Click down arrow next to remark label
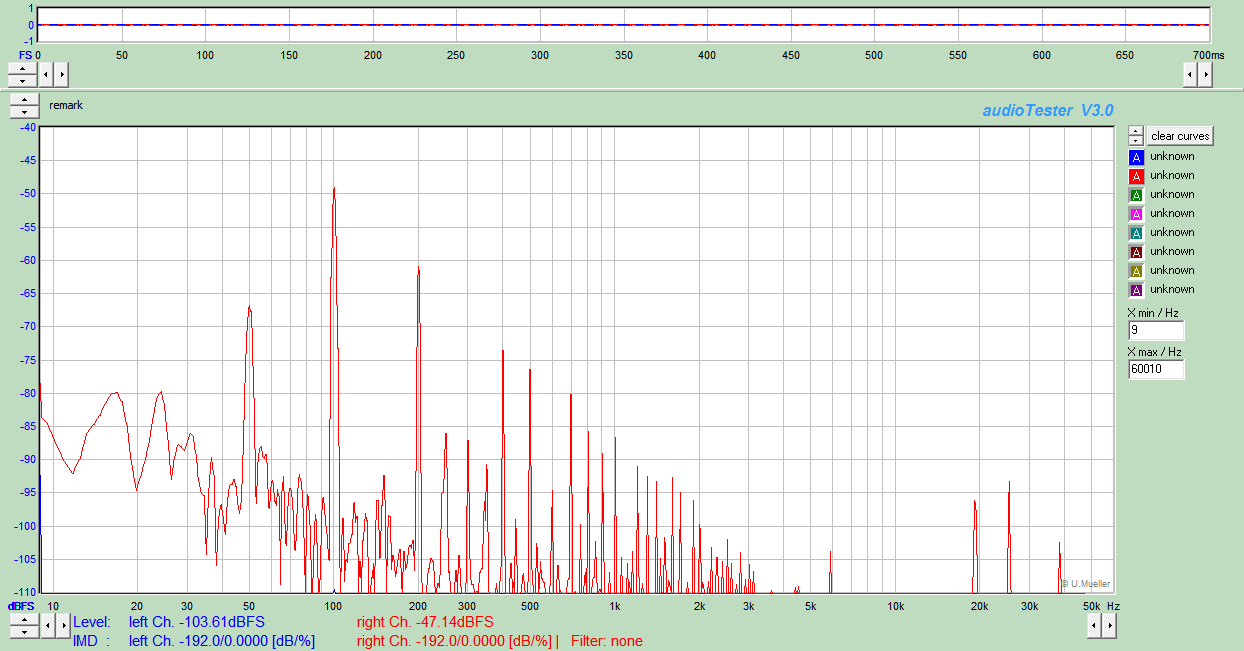The height and width of the screenshot is (651, 1244). 23,112
